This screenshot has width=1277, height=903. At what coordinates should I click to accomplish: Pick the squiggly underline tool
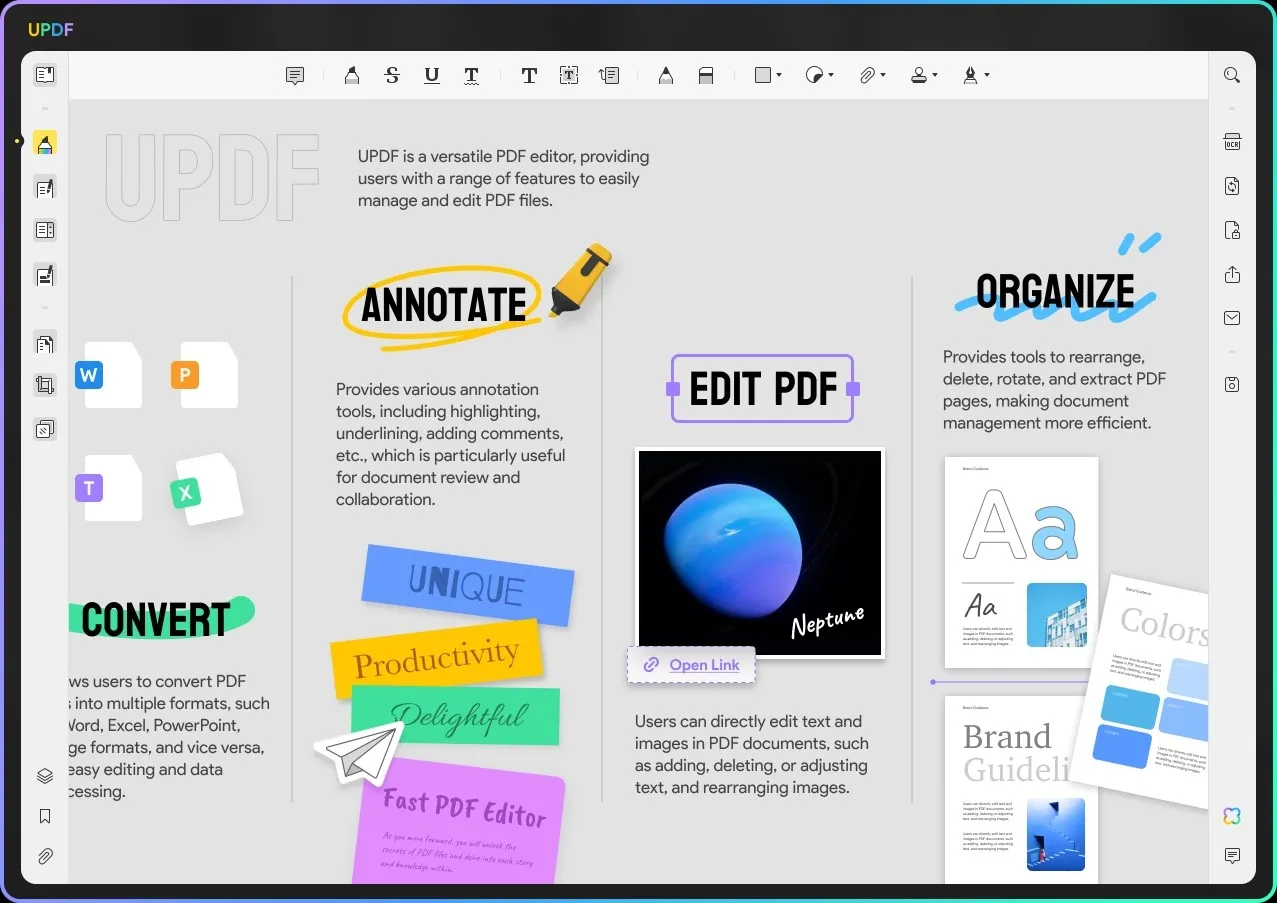471,75
